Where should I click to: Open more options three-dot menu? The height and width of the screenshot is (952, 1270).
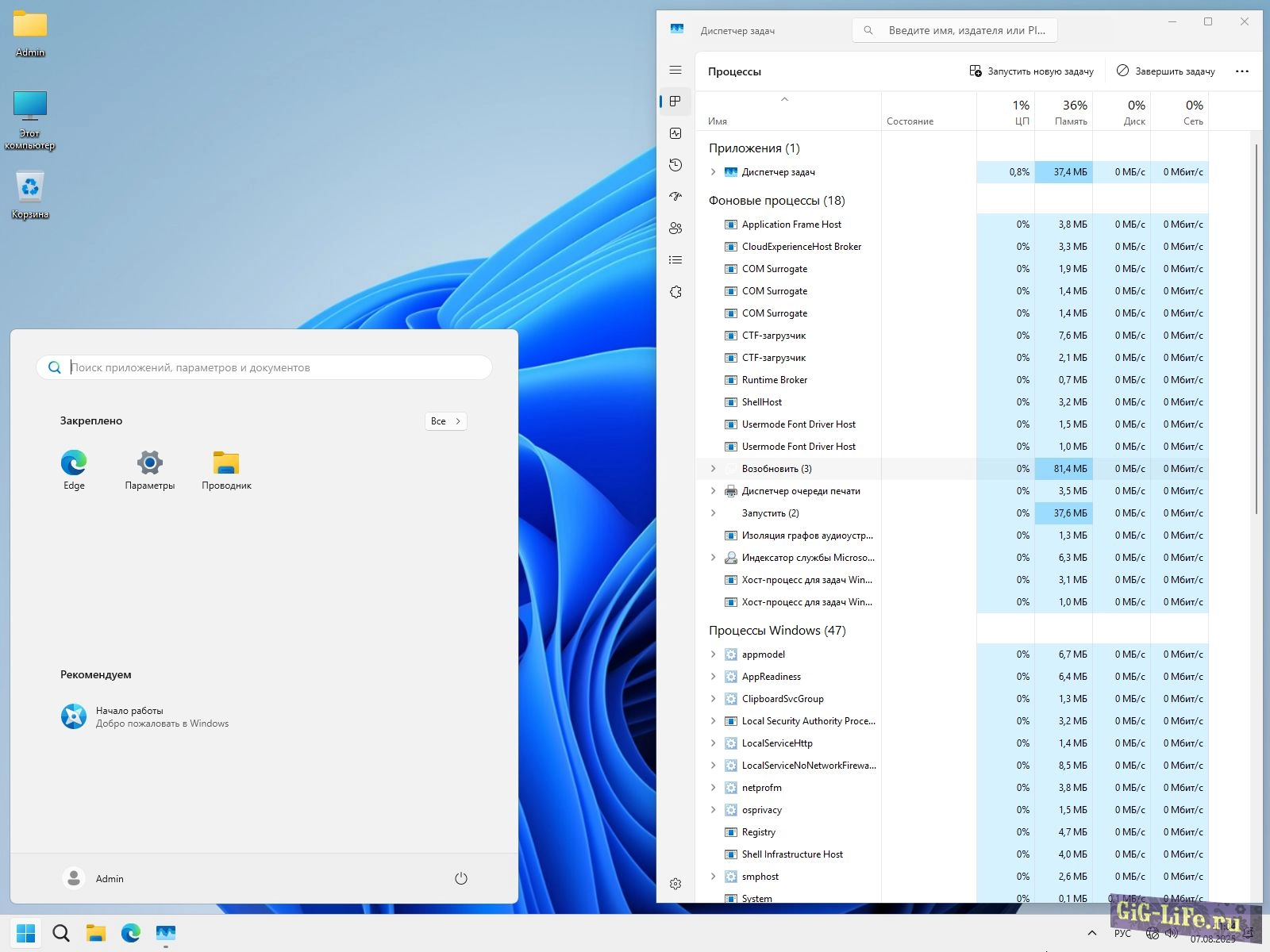(1241, 71)
